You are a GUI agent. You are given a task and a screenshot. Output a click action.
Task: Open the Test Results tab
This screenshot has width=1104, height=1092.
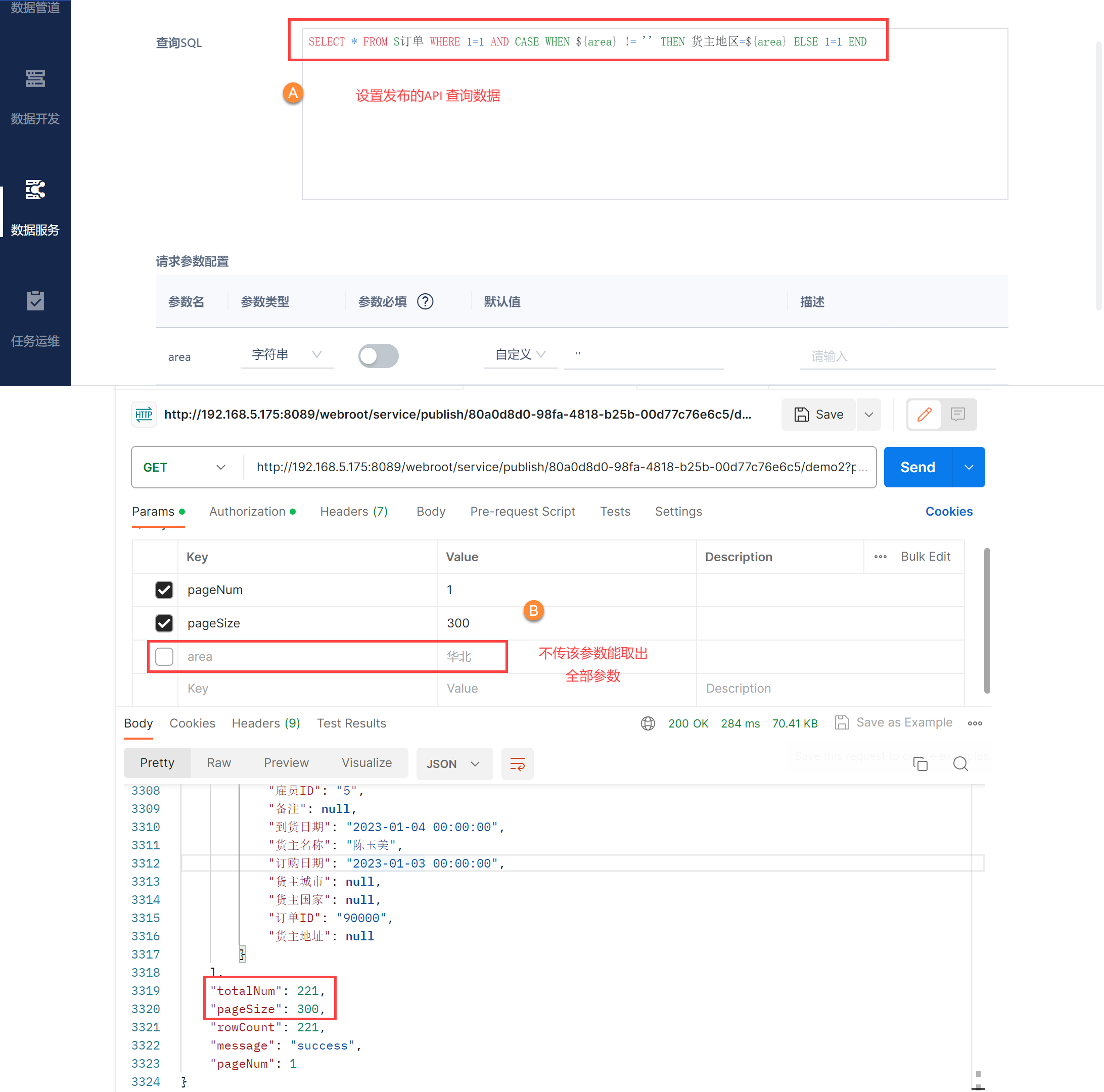pyautogui.click(x=351, y=723)
